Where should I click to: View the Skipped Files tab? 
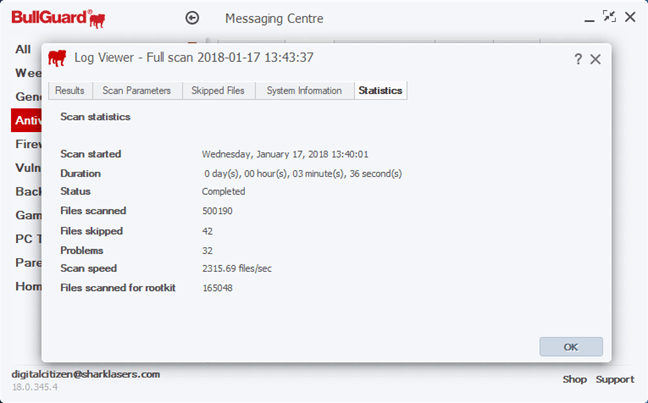pyautogui.click(x=218, y=90)
